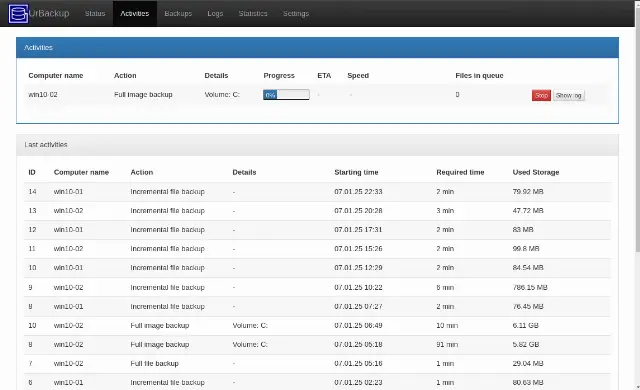The width and height of the screenshot is (640, 390).
Task: Click the ID column header
Action: pyautogui.click(x=32, y=172)
